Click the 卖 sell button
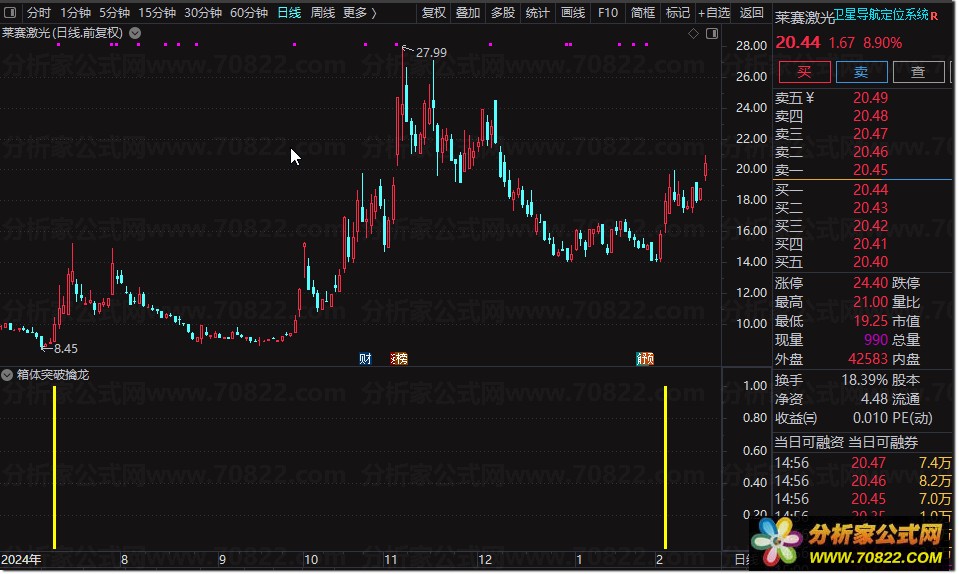Viewport: 959px width, 574px height. [x=861, y=72]
